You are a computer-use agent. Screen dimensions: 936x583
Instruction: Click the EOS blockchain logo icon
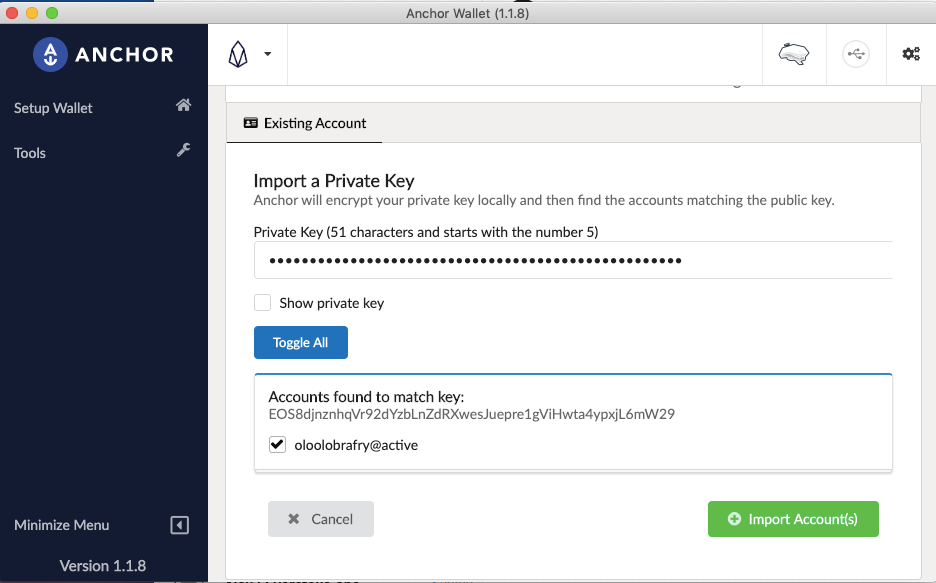point(238,54)
